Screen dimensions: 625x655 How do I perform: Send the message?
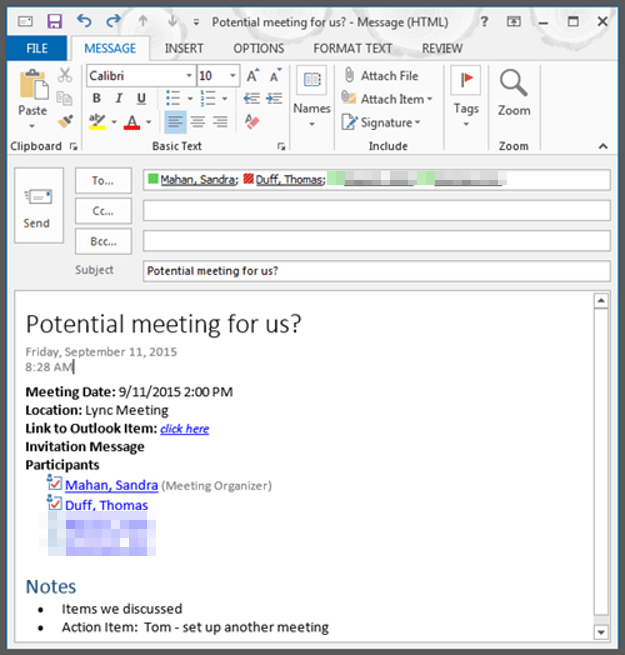pyautogui.click(x=39, y=206)
